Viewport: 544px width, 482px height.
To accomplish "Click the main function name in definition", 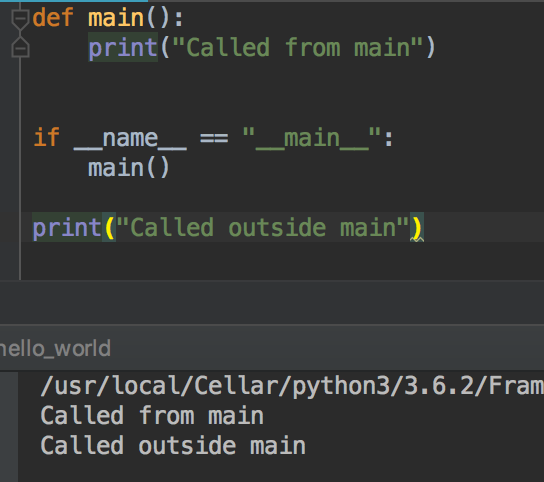I will pyautogui.click(x=116, y=18).
